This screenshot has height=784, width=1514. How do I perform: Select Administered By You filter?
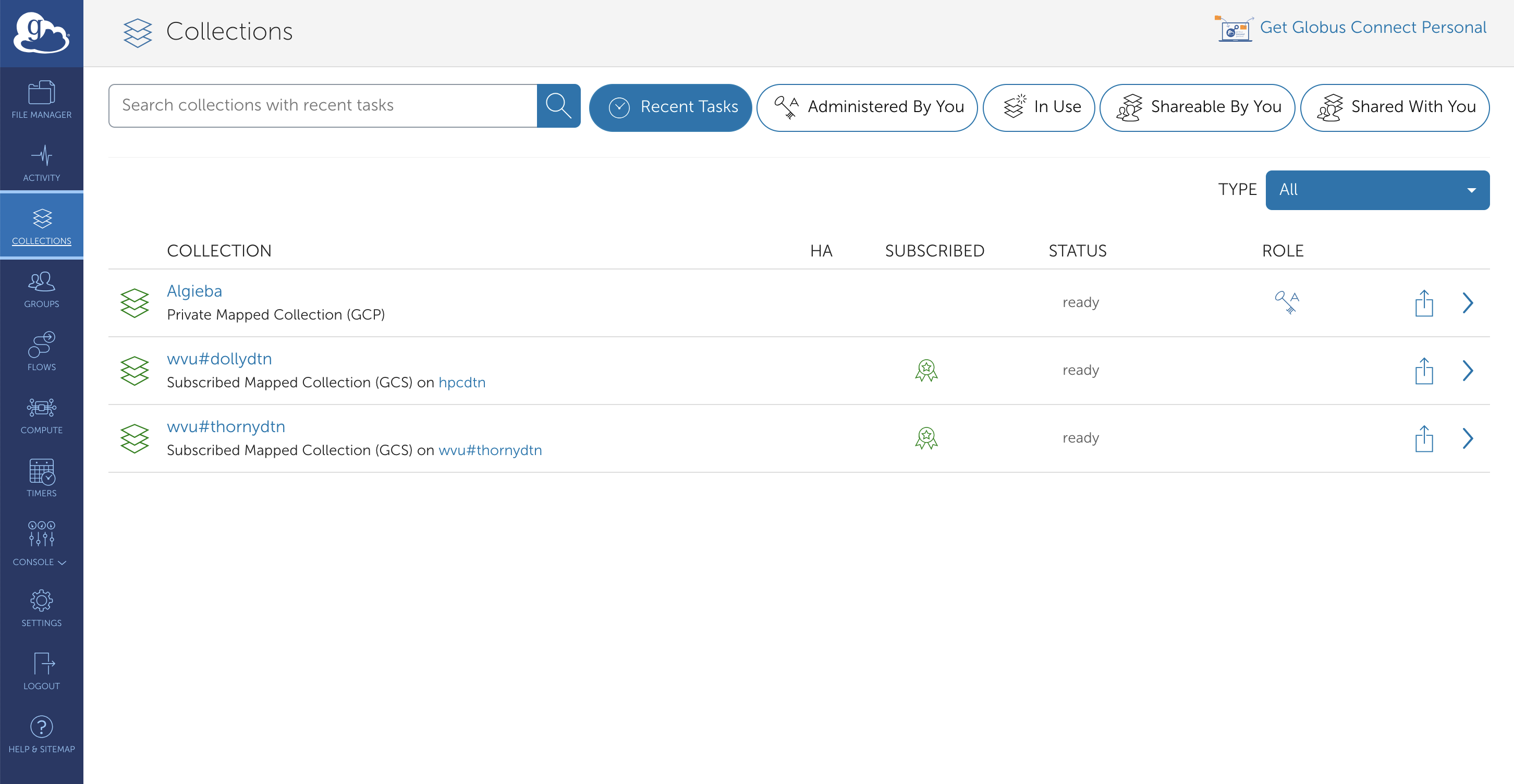click(867, 107)
